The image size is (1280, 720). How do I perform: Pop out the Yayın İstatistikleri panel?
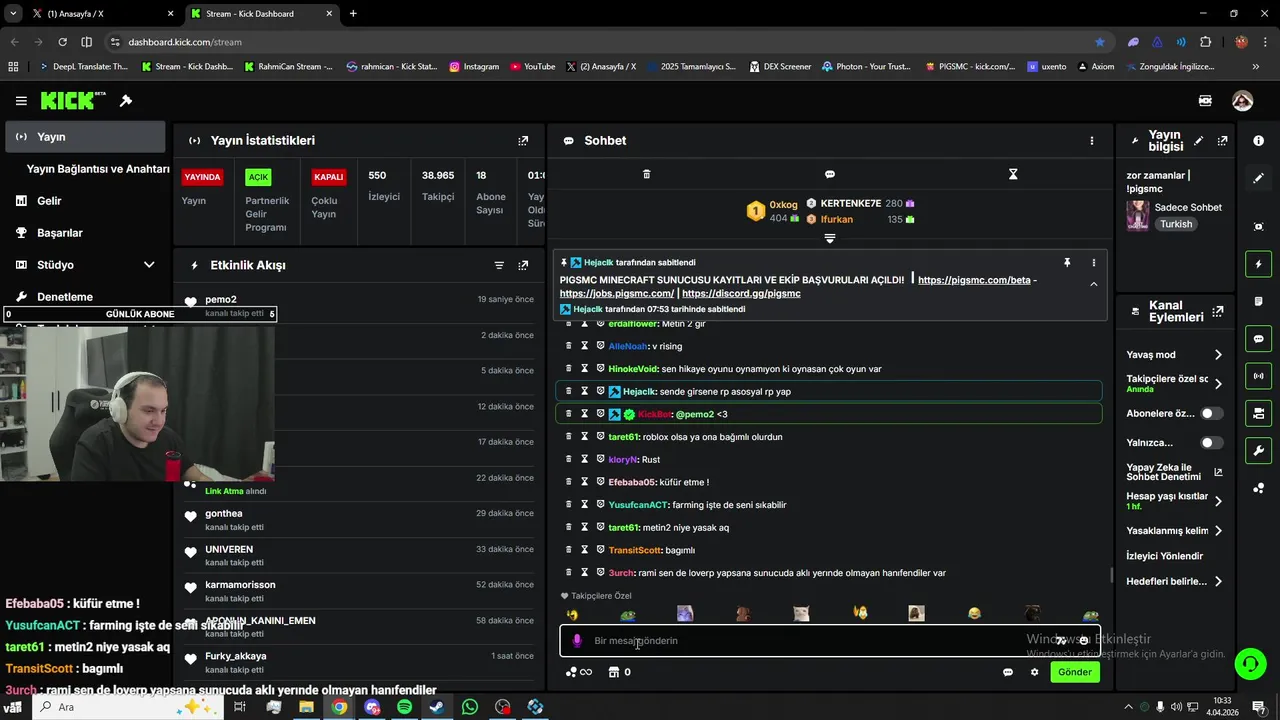[523, 141]
